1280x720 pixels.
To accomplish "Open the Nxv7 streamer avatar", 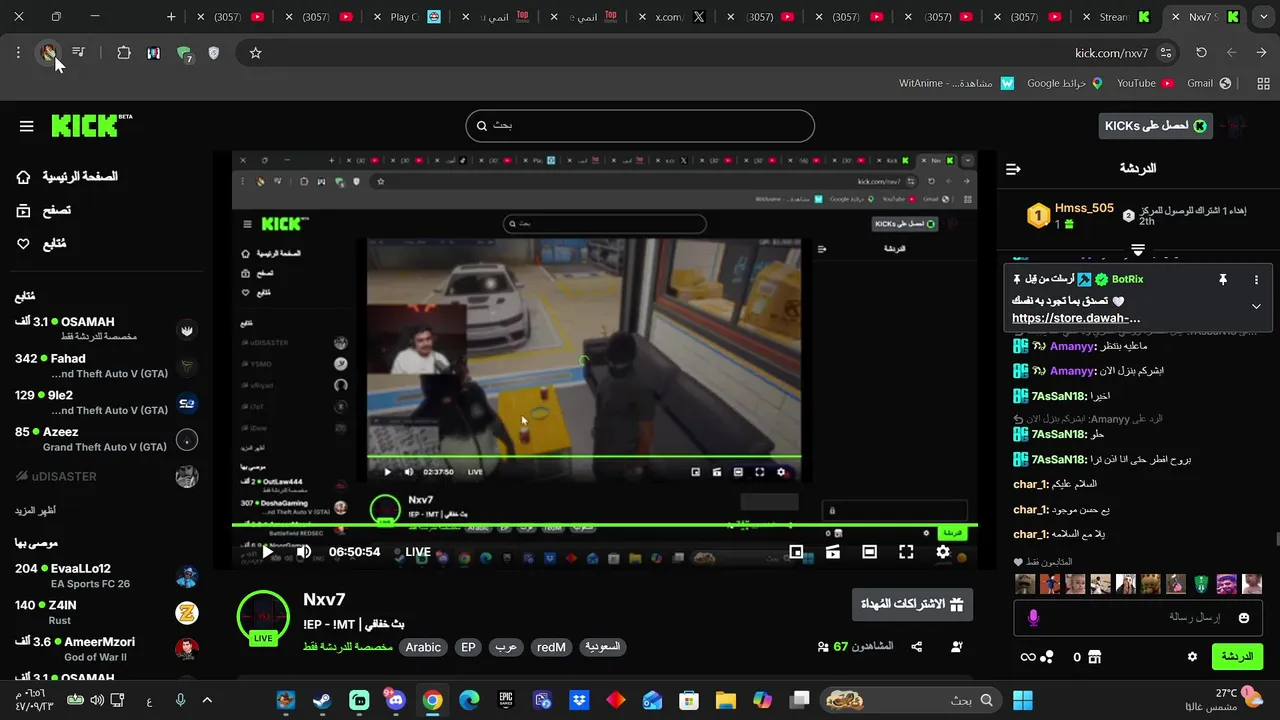I will (x=263, y=615).
